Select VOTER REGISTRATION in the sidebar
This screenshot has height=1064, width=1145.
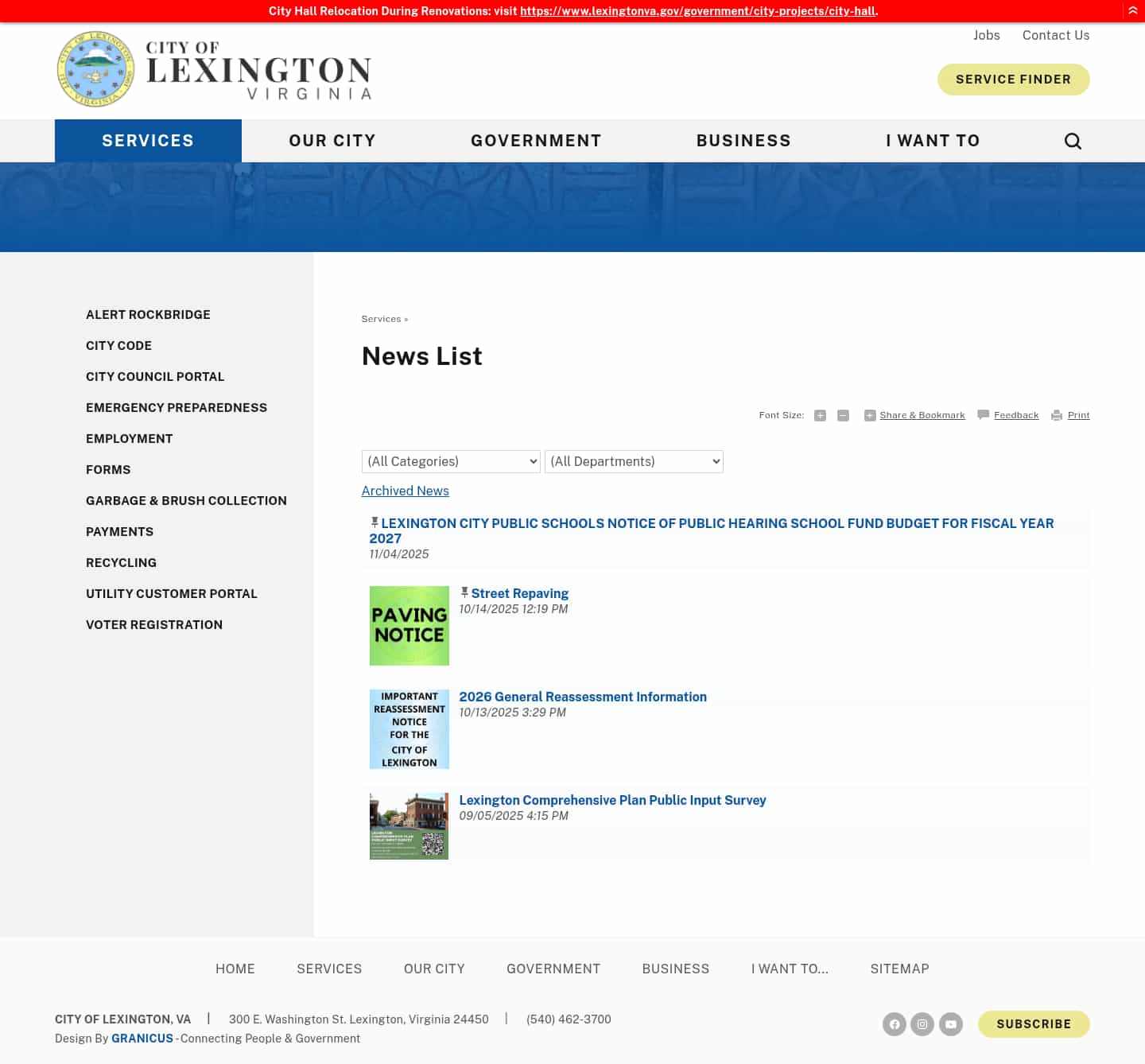pyautogui.click(x=153, y=624)
